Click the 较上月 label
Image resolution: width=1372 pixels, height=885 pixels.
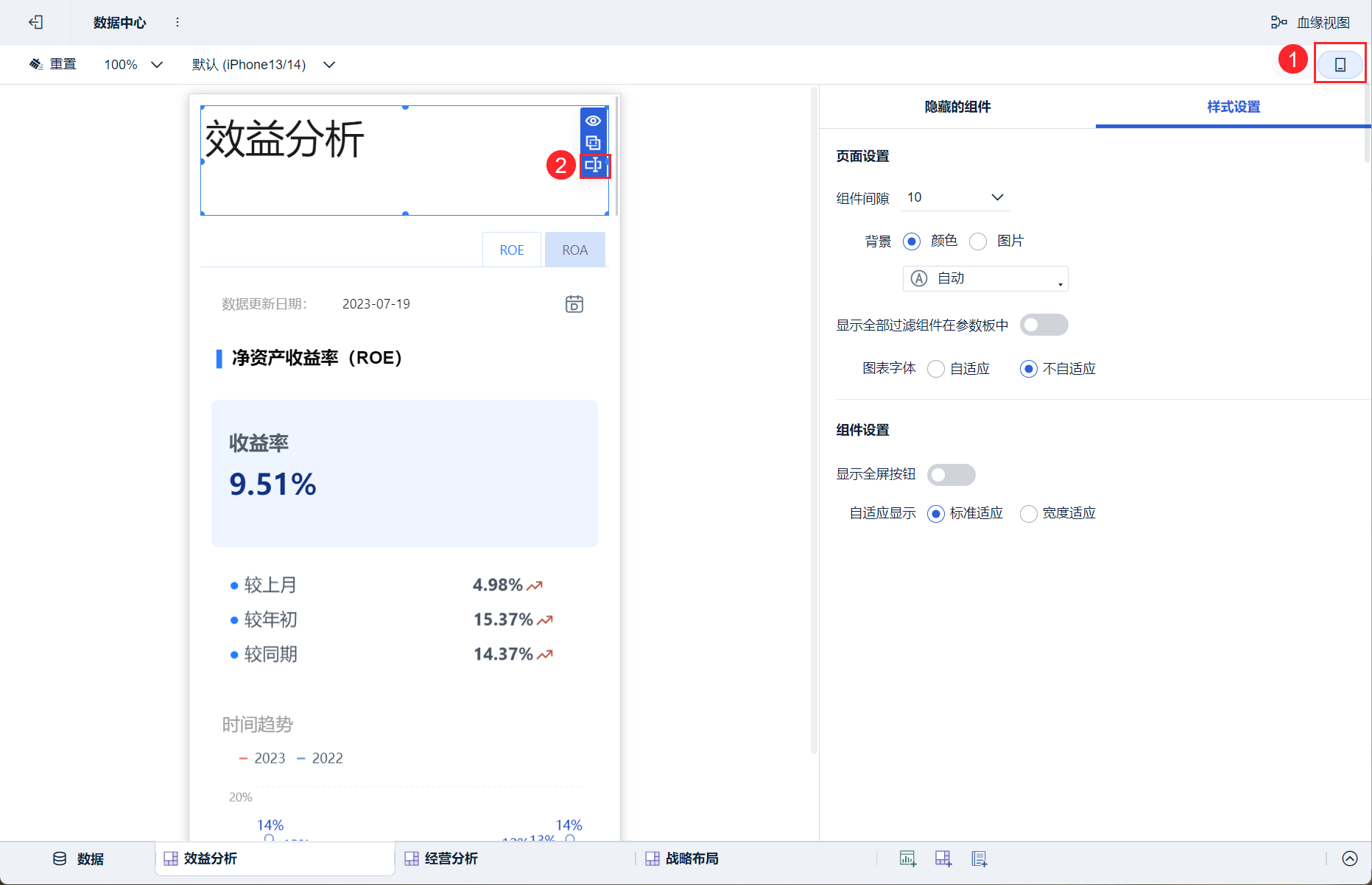270,585
